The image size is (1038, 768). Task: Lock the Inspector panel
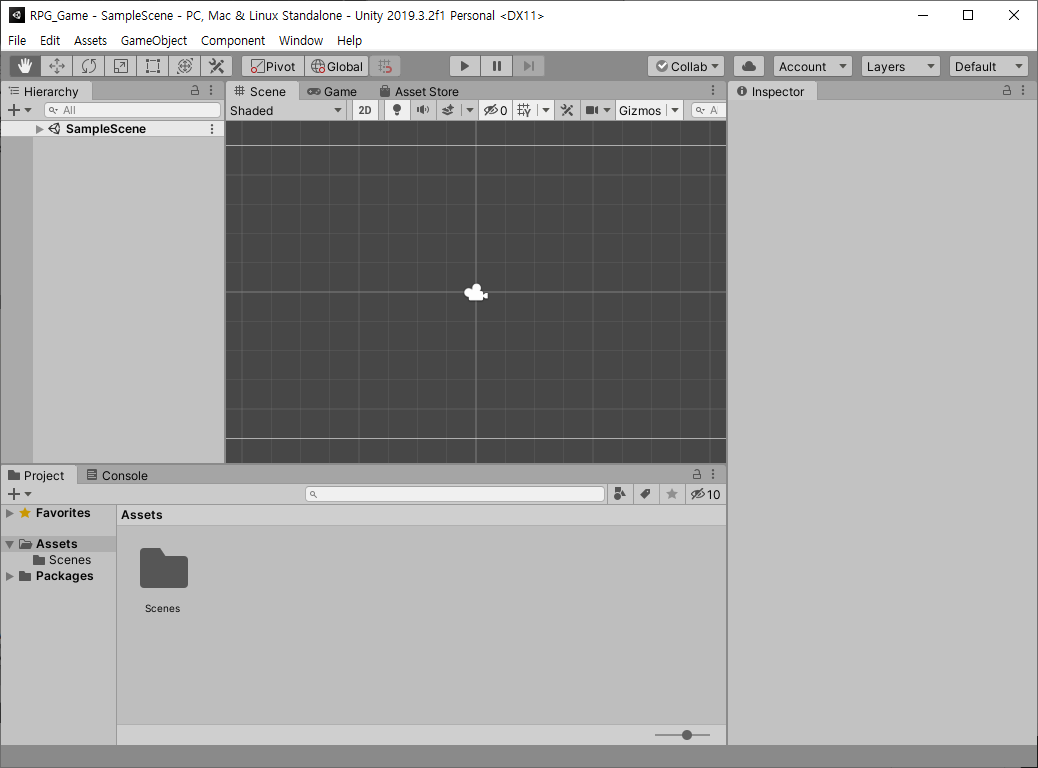1006,90
